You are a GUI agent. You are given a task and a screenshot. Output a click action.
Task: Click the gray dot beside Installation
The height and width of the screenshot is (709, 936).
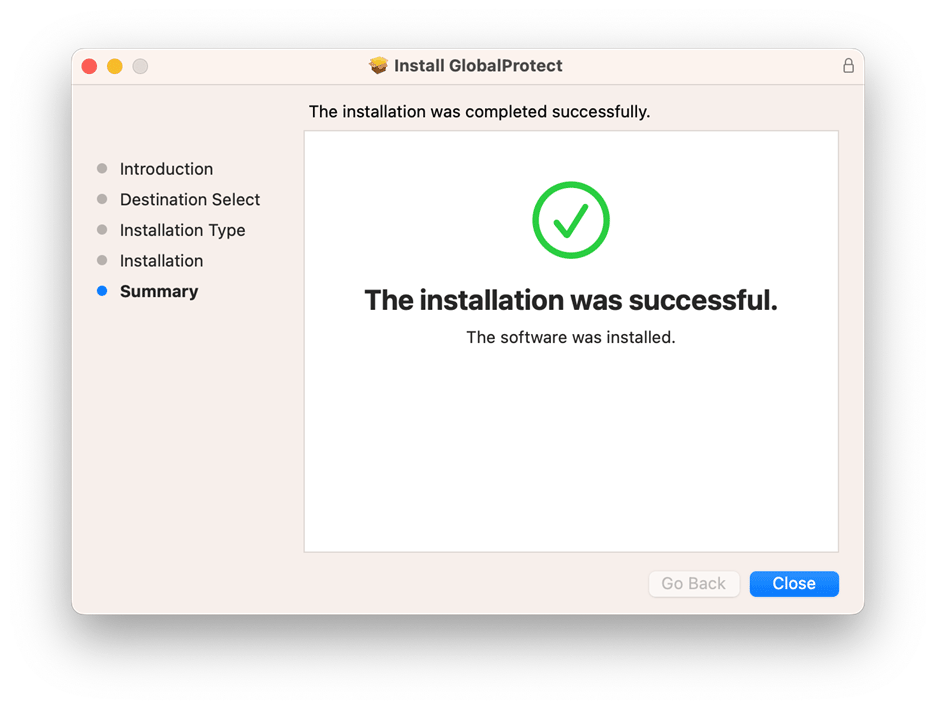point(102,260)
